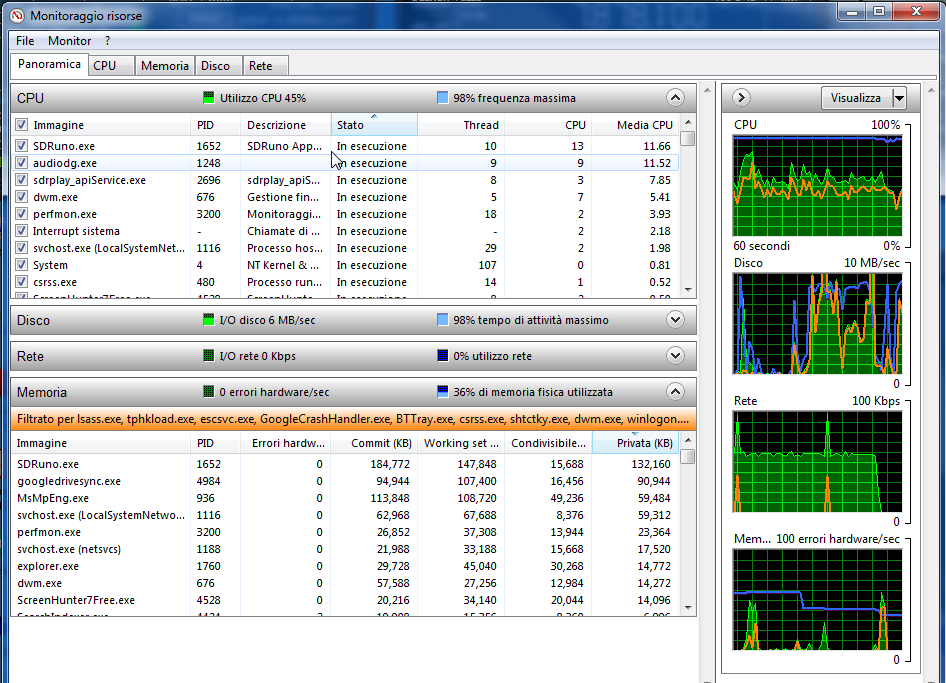This screenshot has width=946, height=683.
Task: Click the CPU usage graph
Action: pos(817,186)
